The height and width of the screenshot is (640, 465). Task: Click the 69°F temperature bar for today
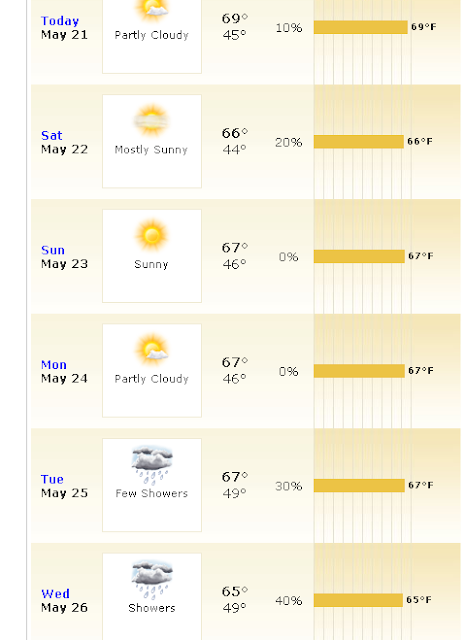point(360,27)
